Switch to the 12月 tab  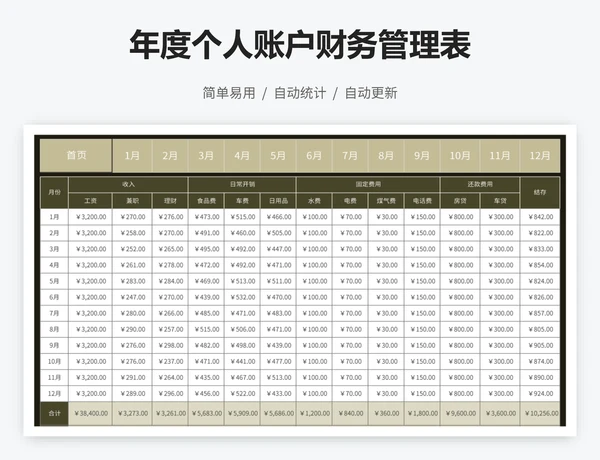tap(540, 155)
